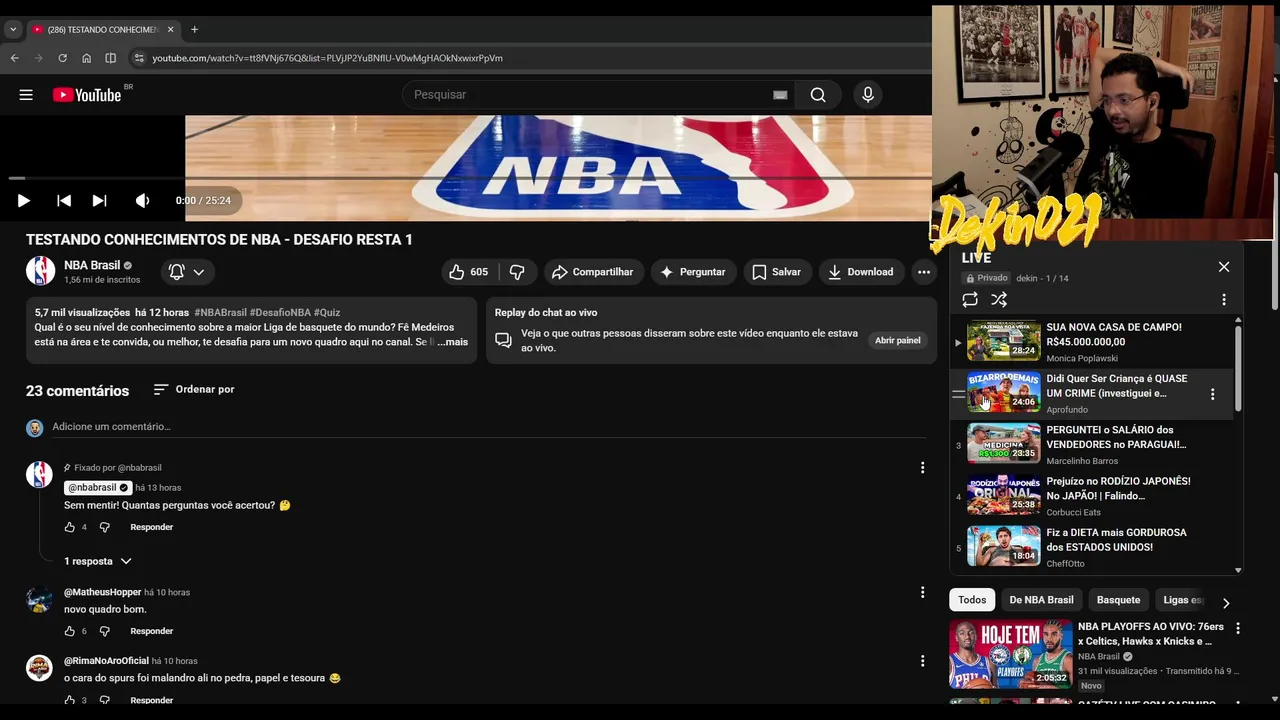This screenshot has height=720, width=1280.
Task: Reply to the pinned @nbabrasil comment
Action: click(152, 527)
